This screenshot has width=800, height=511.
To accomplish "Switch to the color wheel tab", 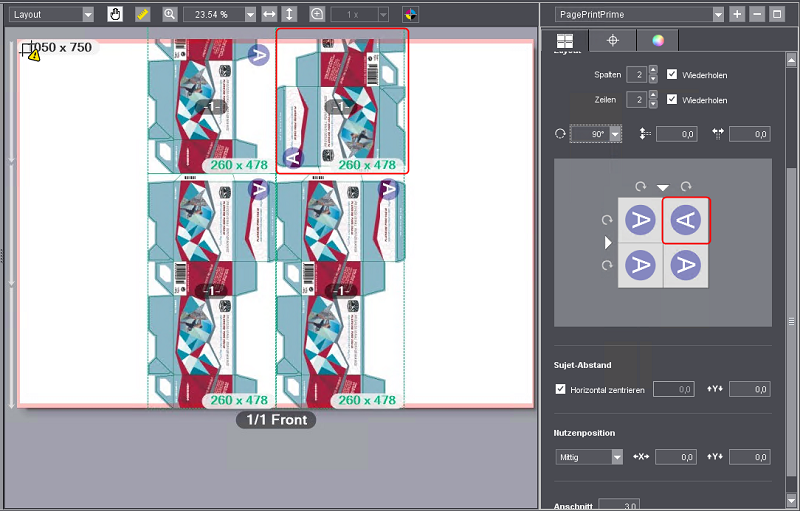I will pos(658,40).
